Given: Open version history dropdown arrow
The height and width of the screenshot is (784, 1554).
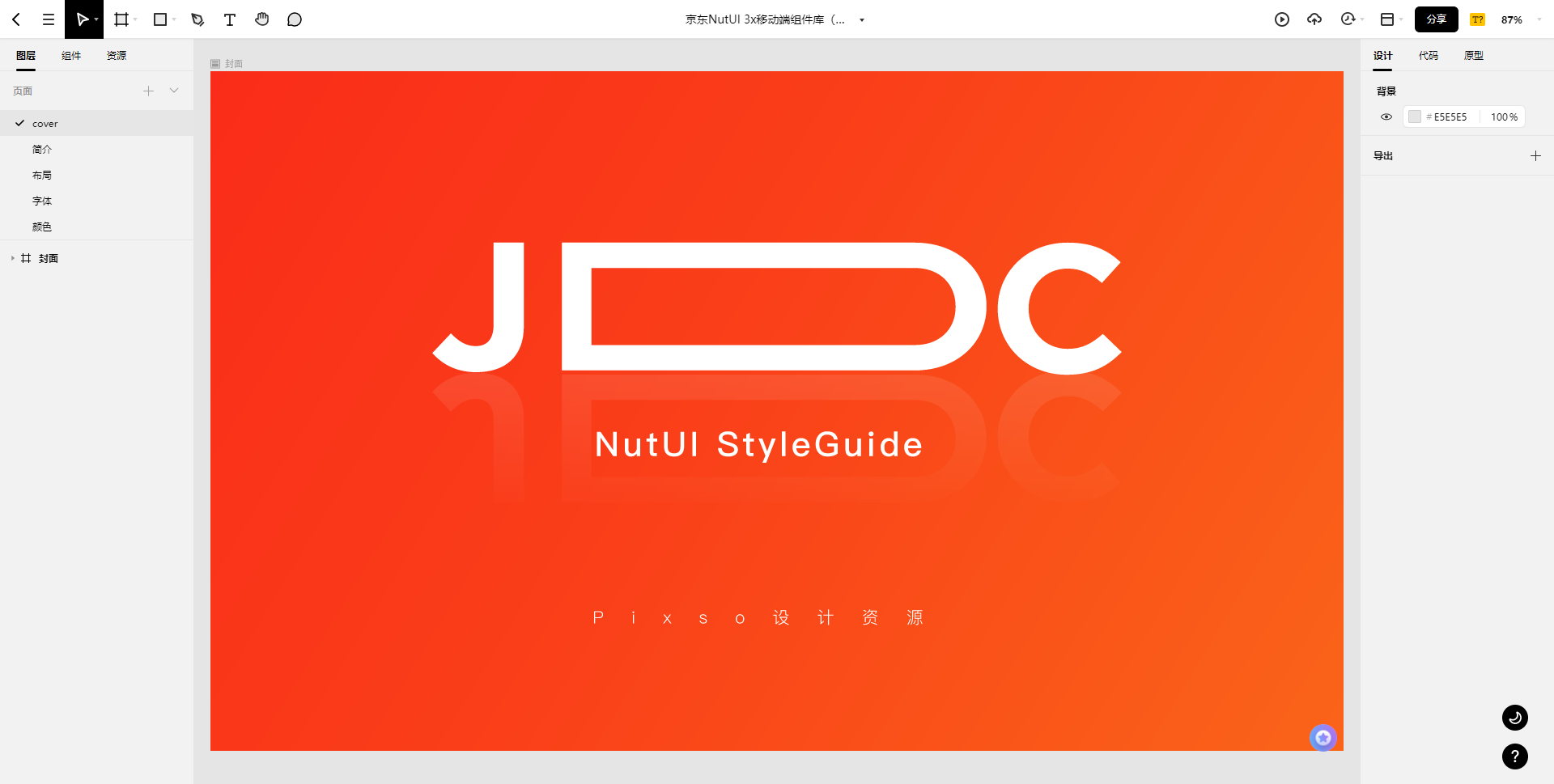Looking at the screenshot, I should point(1362,19).
